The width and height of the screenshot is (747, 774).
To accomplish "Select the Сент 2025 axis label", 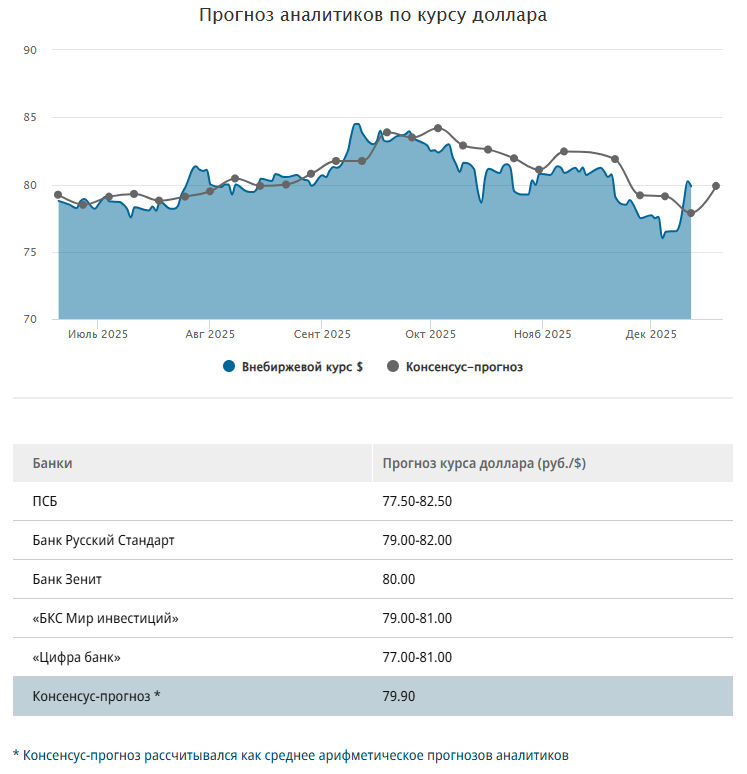I will [322, 334].
